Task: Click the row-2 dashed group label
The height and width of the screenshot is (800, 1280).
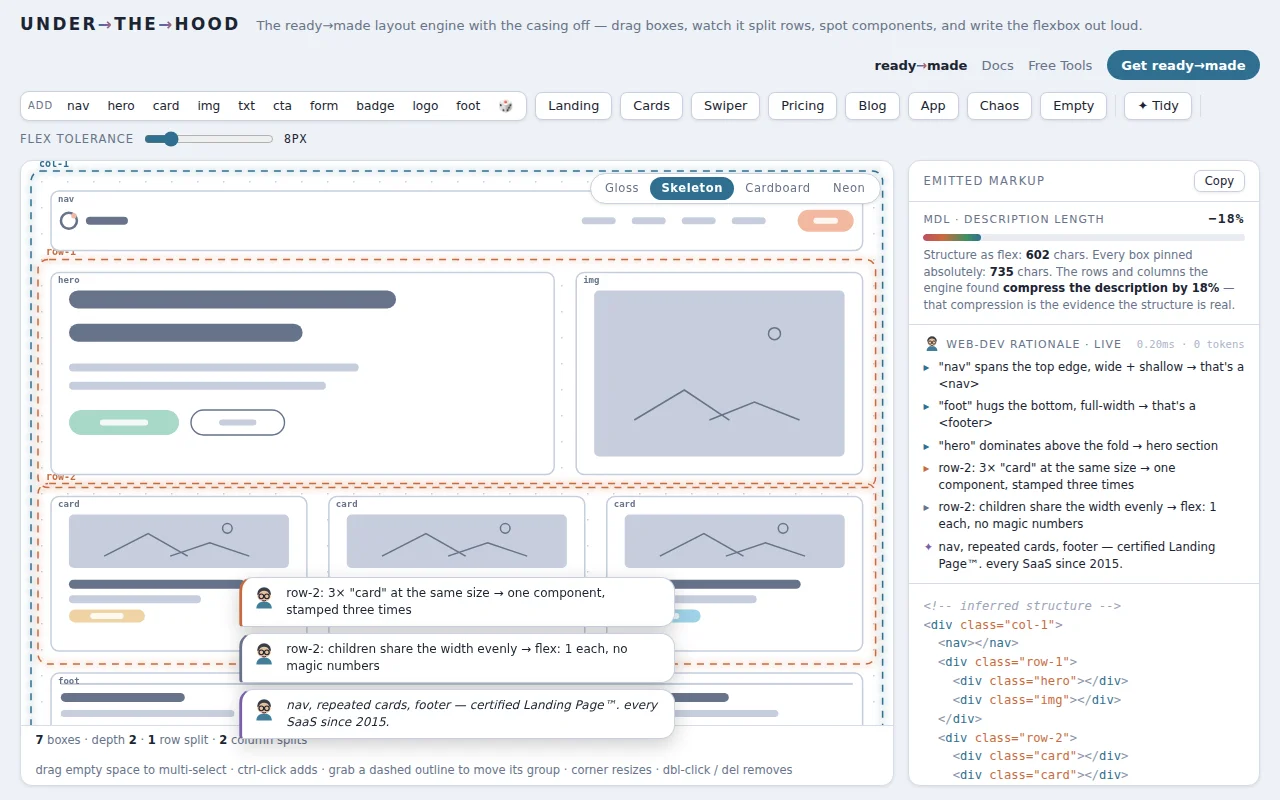Action: 61,477
